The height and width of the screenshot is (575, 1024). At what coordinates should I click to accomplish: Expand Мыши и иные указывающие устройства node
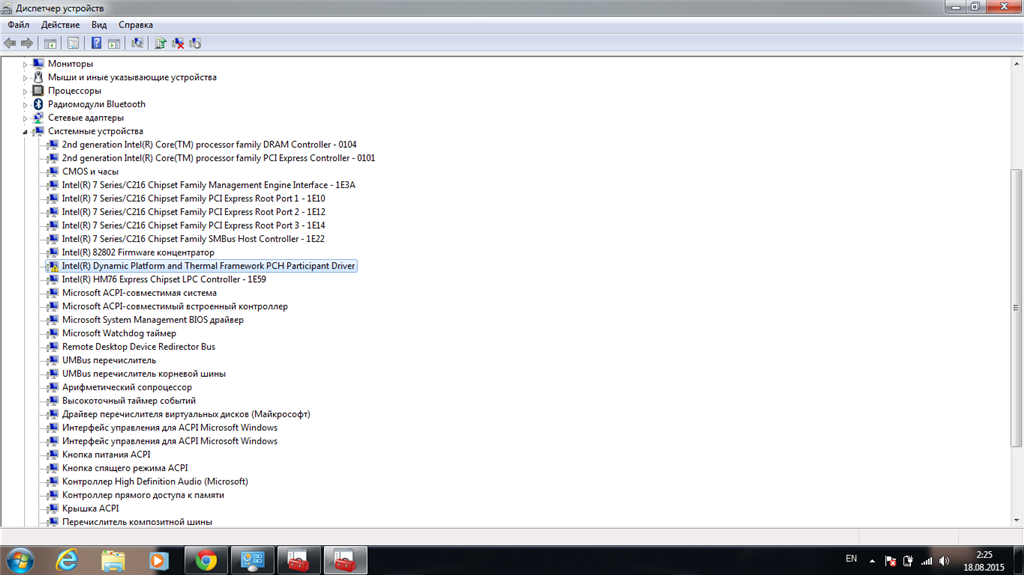25,78
